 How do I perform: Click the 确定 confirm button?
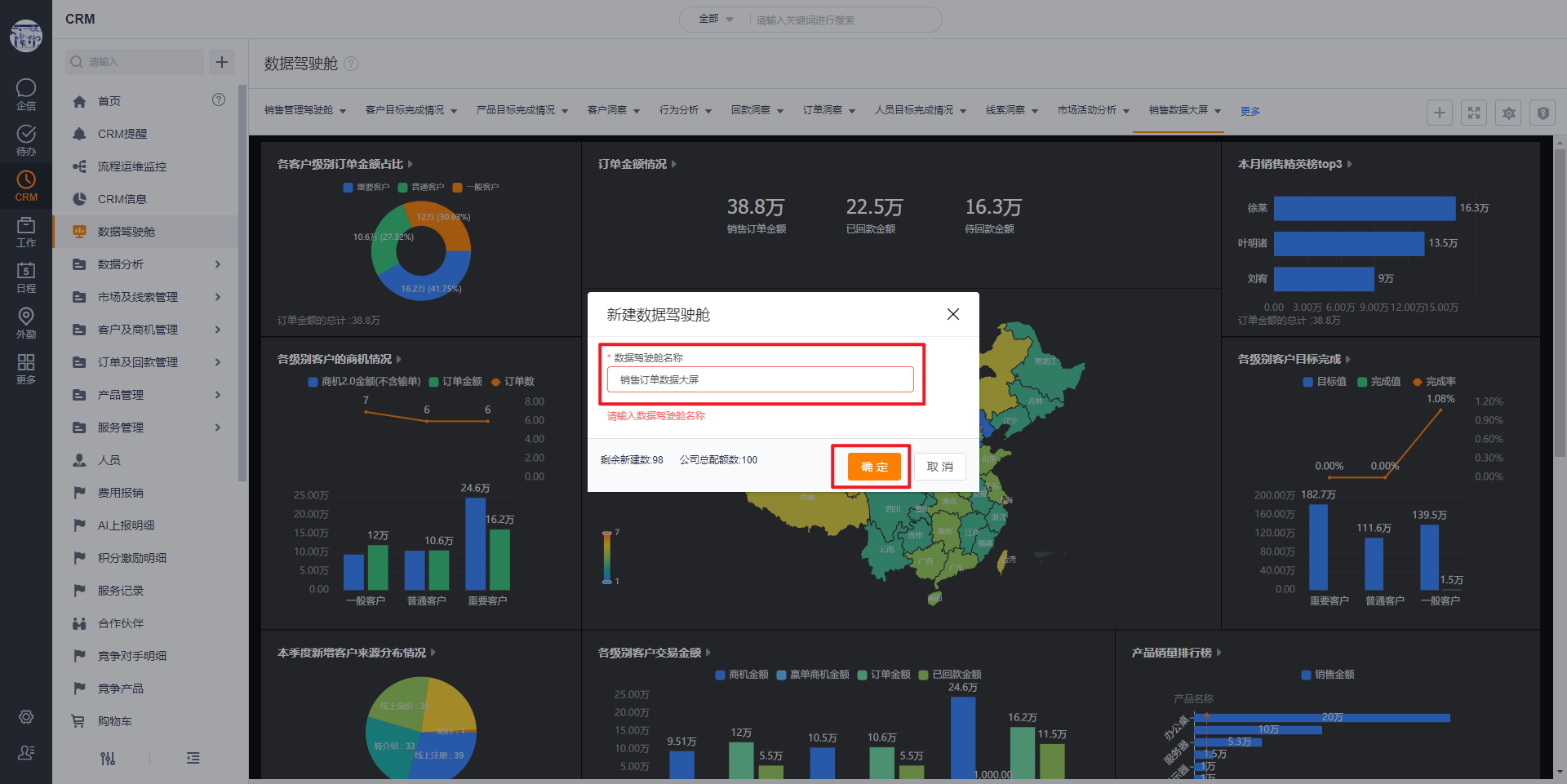click(x=873, y=467)
